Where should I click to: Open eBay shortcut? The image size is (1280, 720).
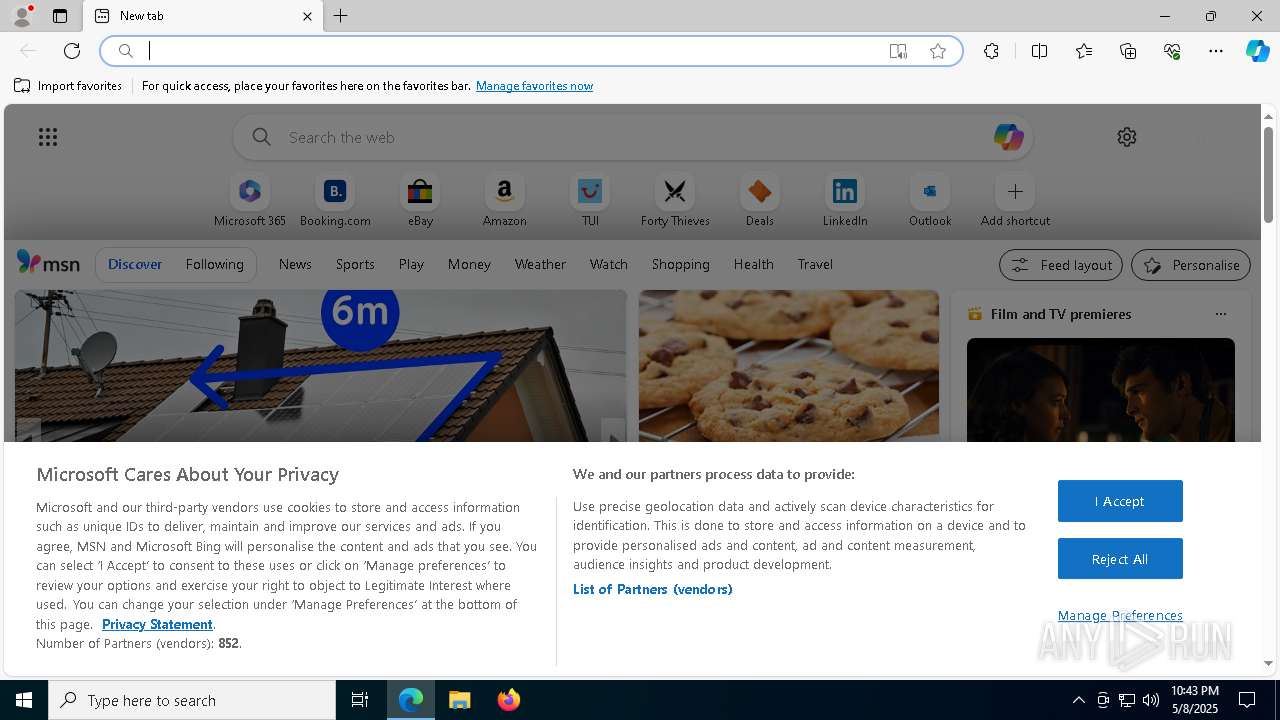pyautogui.click(x=420, y=201)
